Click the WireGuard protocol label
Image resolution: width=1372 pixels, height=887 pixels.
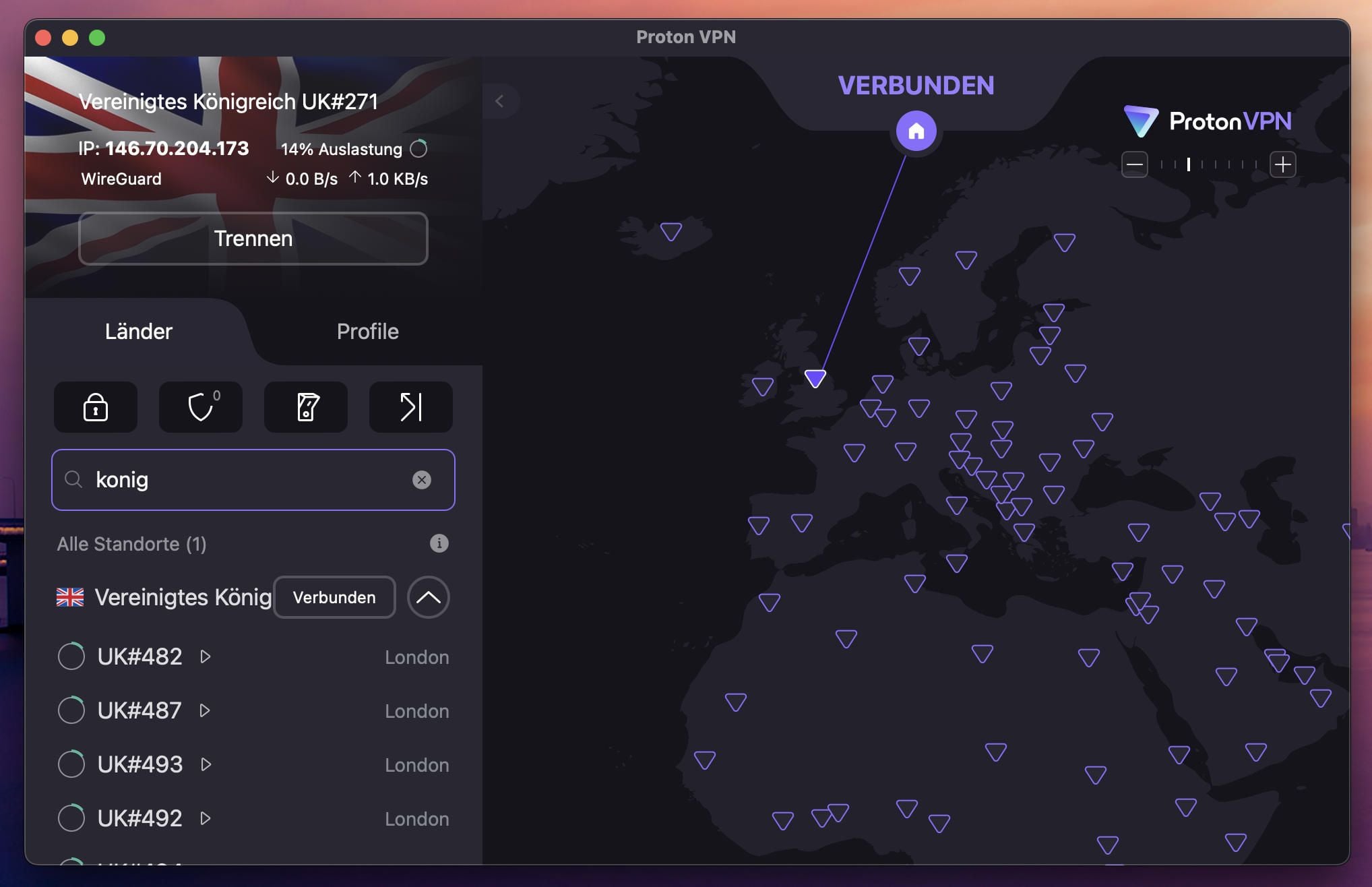click(121, 179)
